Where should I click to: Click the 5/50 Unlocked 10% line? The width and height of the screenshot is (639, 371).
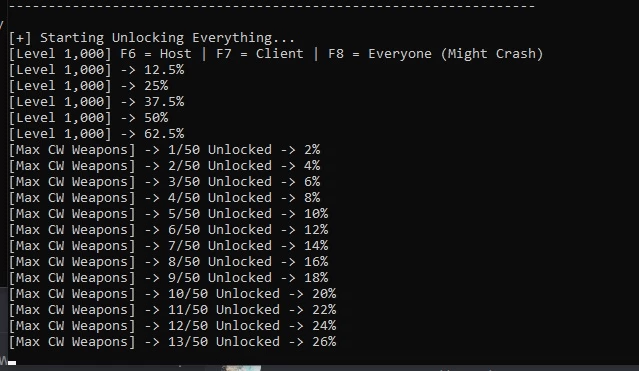tap(169, 214)
